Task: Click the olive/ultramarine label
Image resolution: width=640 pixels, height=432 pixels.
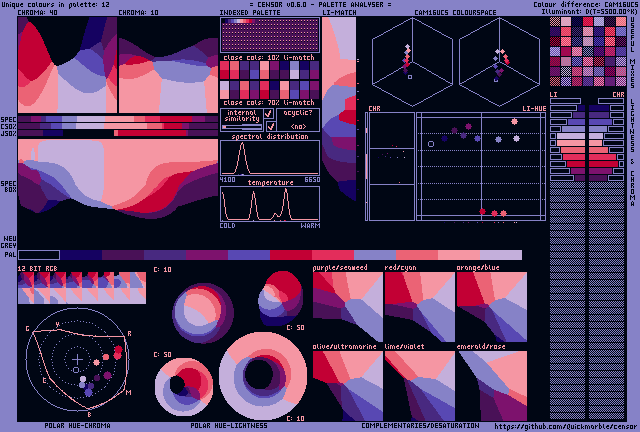Action: pos(344,346)
